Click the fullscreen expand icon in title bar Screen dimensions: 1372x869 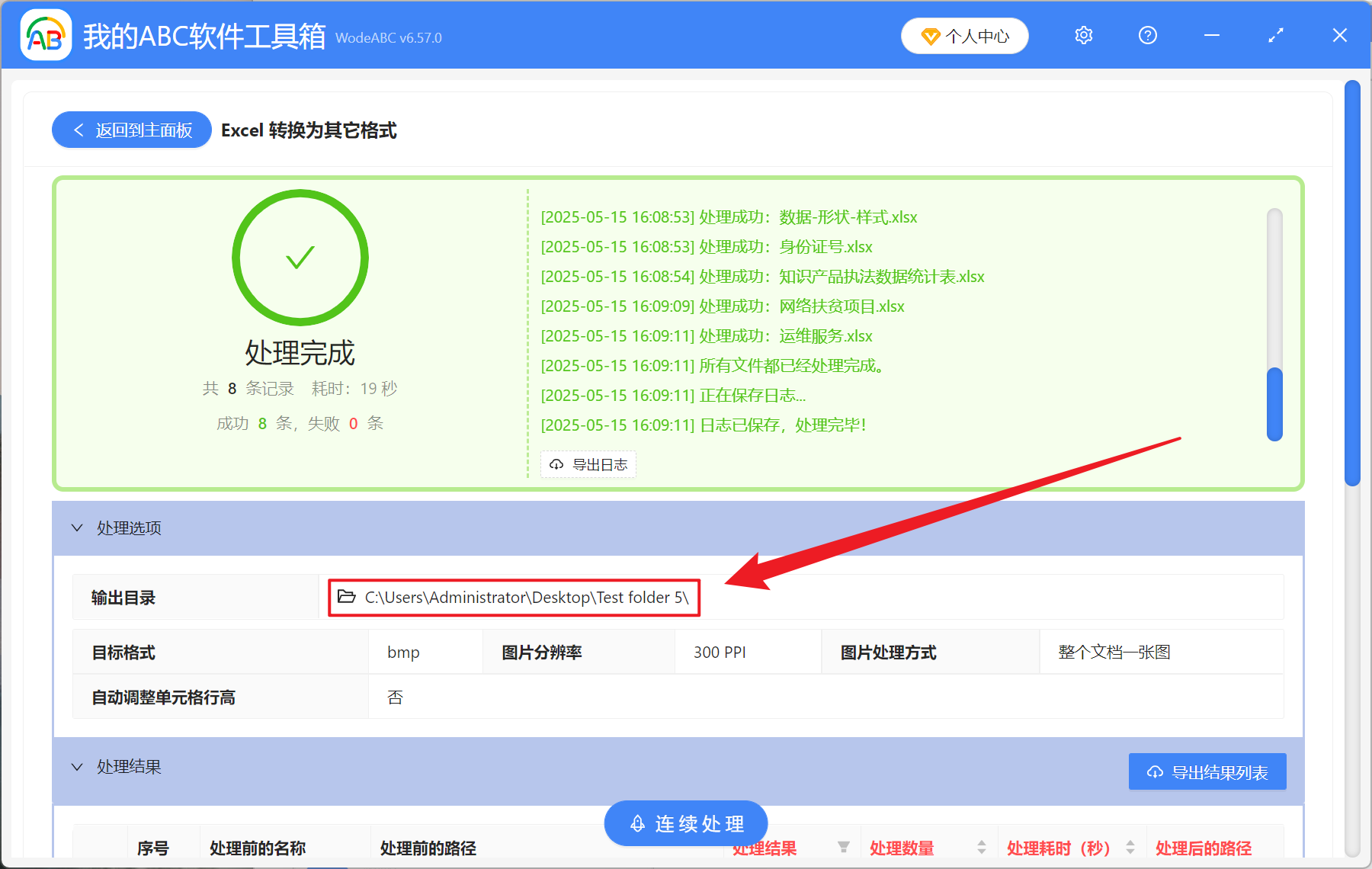1275,35
